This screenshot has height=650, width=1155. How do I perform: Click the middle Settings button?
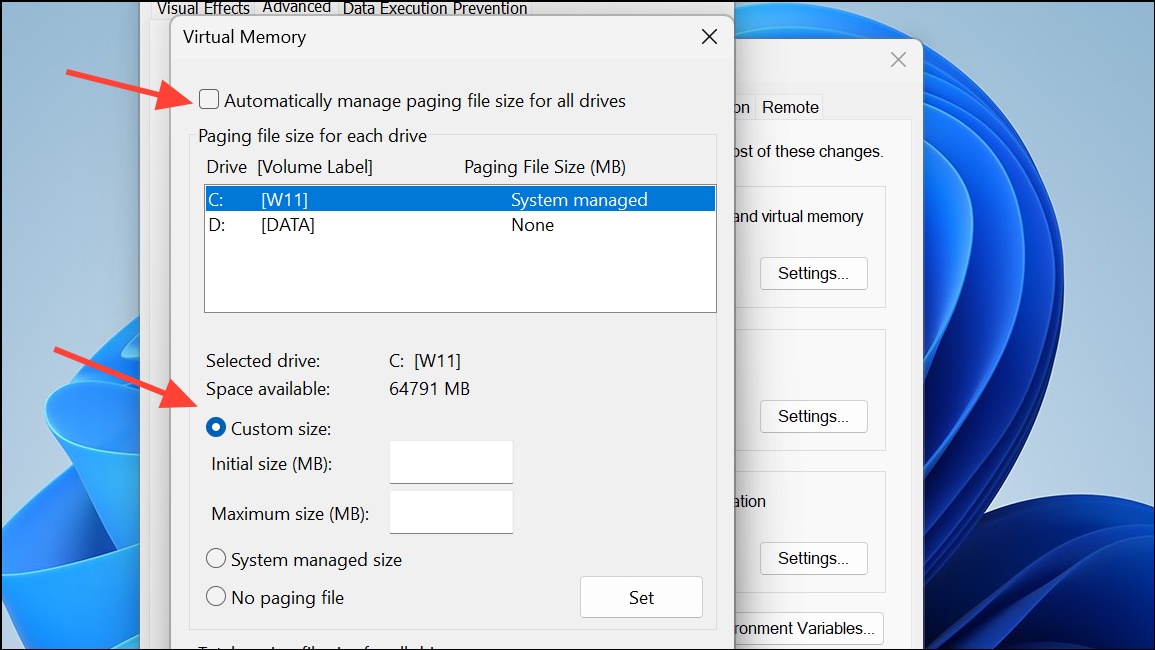pyautogui.click(x=813, y=416)
